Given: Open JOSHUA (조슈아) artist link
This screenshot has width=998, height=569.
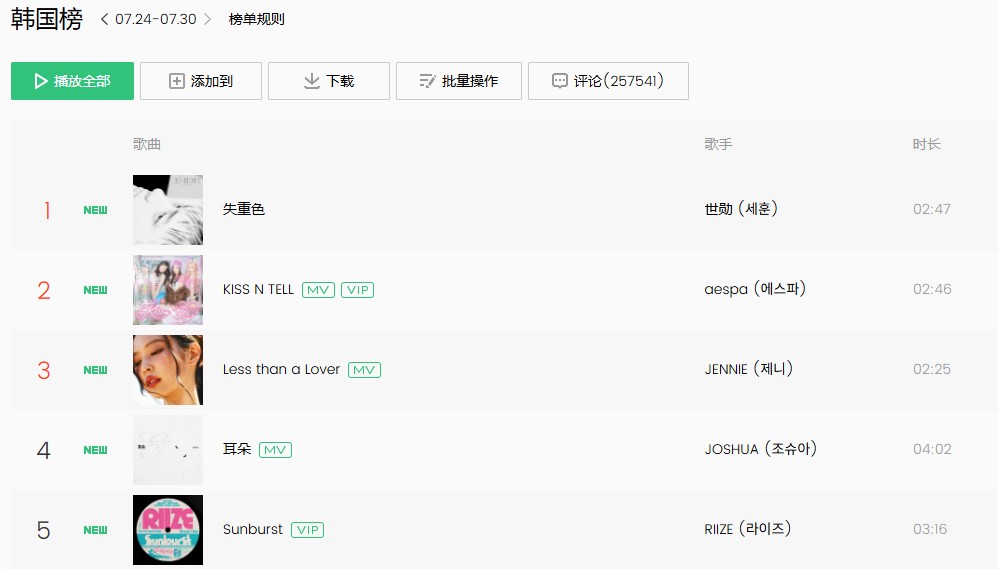Looking at the screenshot, I should [761, 449].
